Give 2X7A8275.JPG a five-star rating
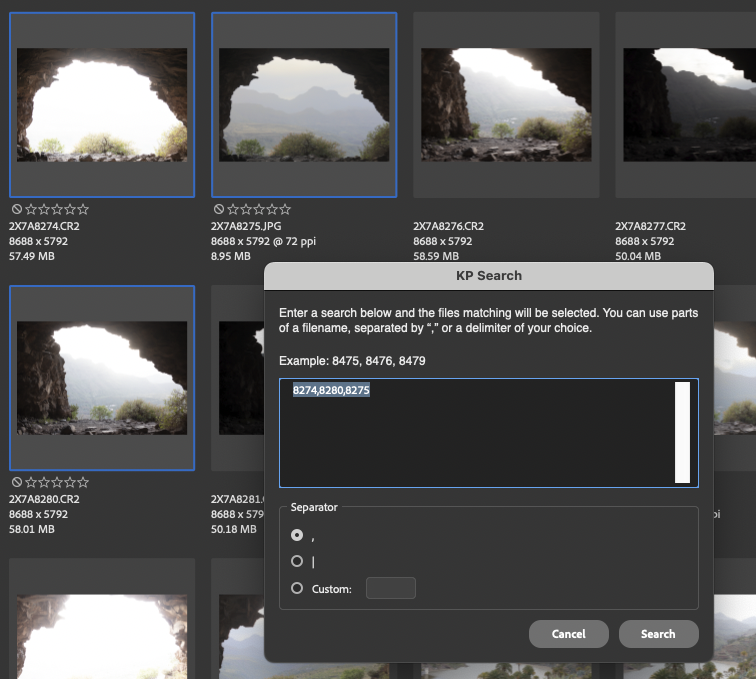Viewport: 756px width, 679px height. (285, 209)
